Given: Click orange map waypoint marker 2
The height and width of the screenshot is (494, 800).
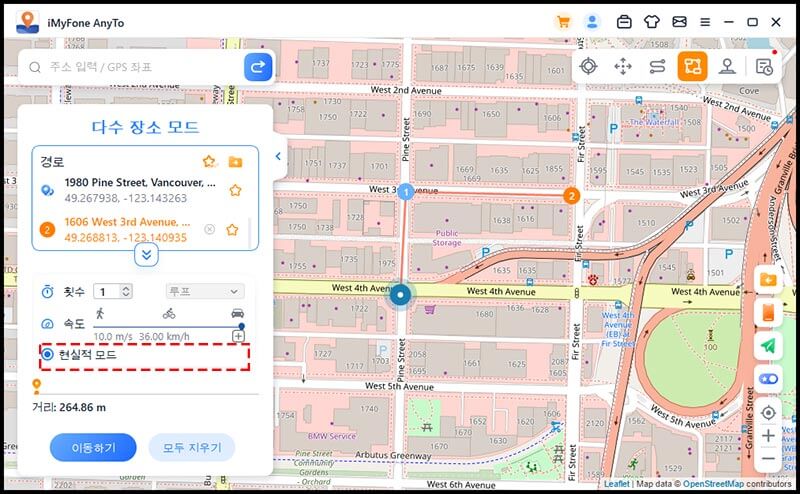Looking at the screenshot, I should click(x=571, y=195).
